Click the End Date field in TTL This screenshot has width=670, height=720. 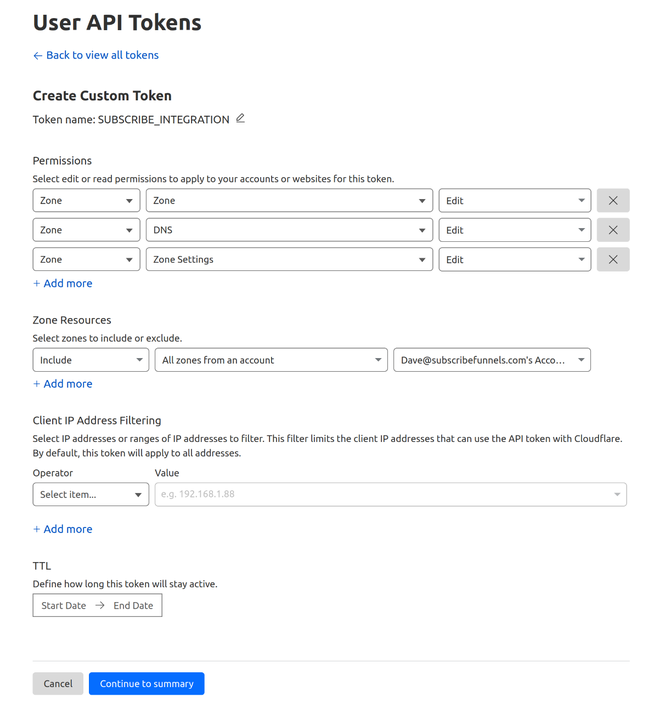133,605
